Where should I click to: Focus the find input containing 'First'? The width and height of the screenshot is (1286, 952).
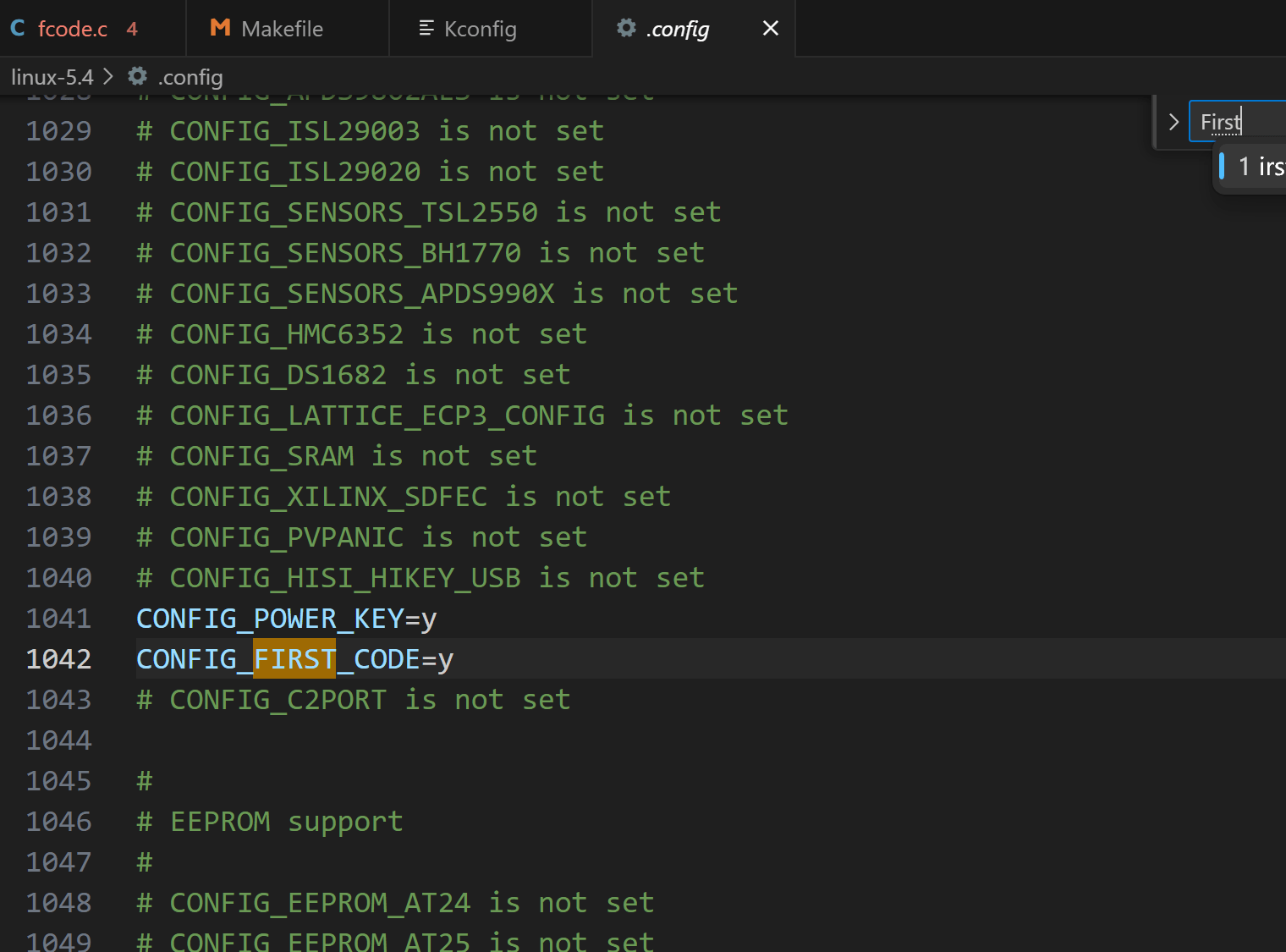tap(1235, 122)
